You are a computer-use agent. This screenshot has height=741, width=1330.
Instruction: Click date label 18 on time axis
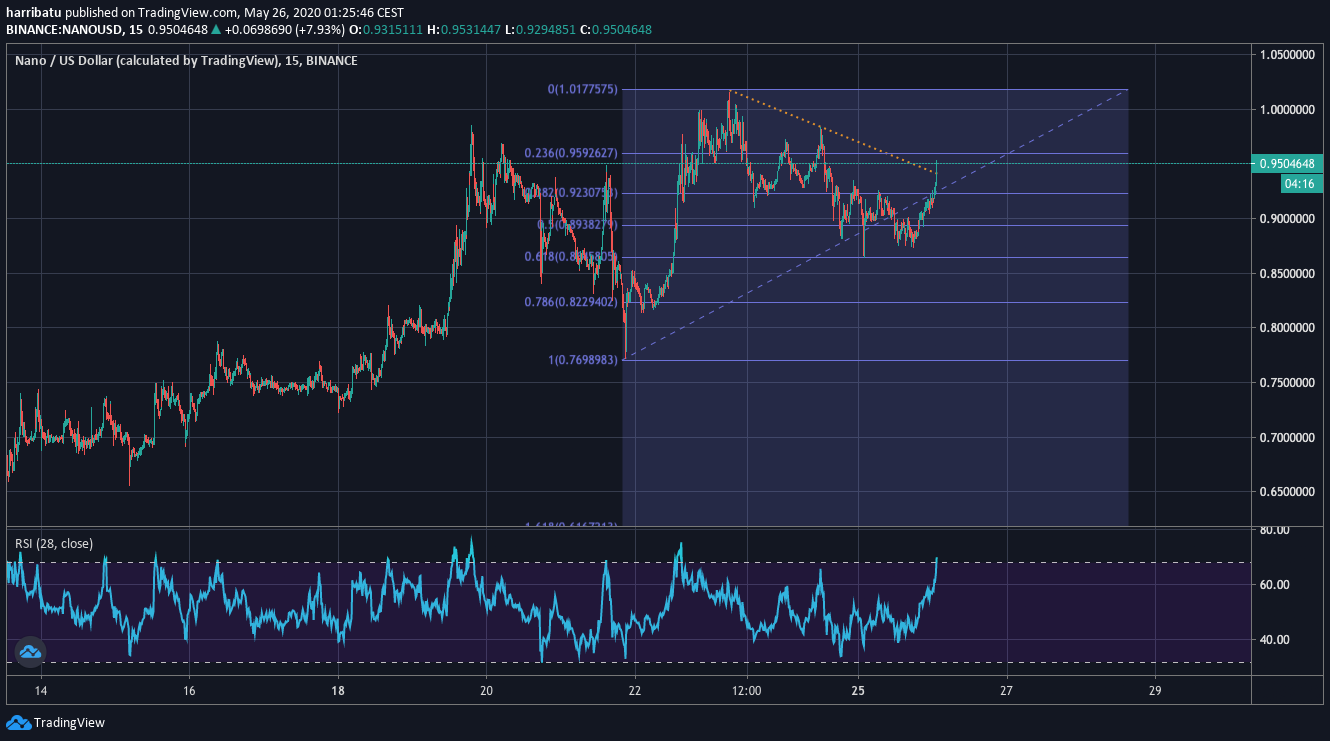tap(338, 691)
